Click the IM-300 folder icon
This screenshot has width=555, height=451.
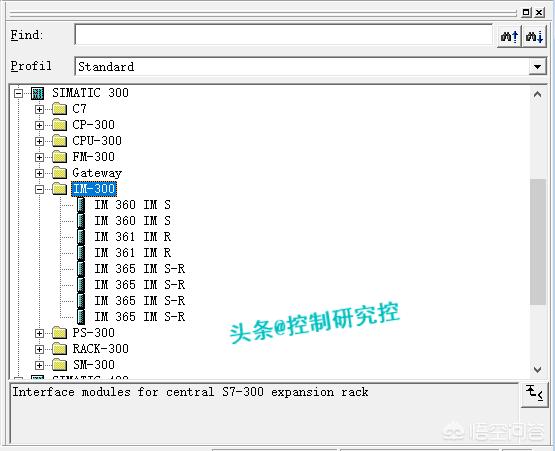[x=59, y=189]
